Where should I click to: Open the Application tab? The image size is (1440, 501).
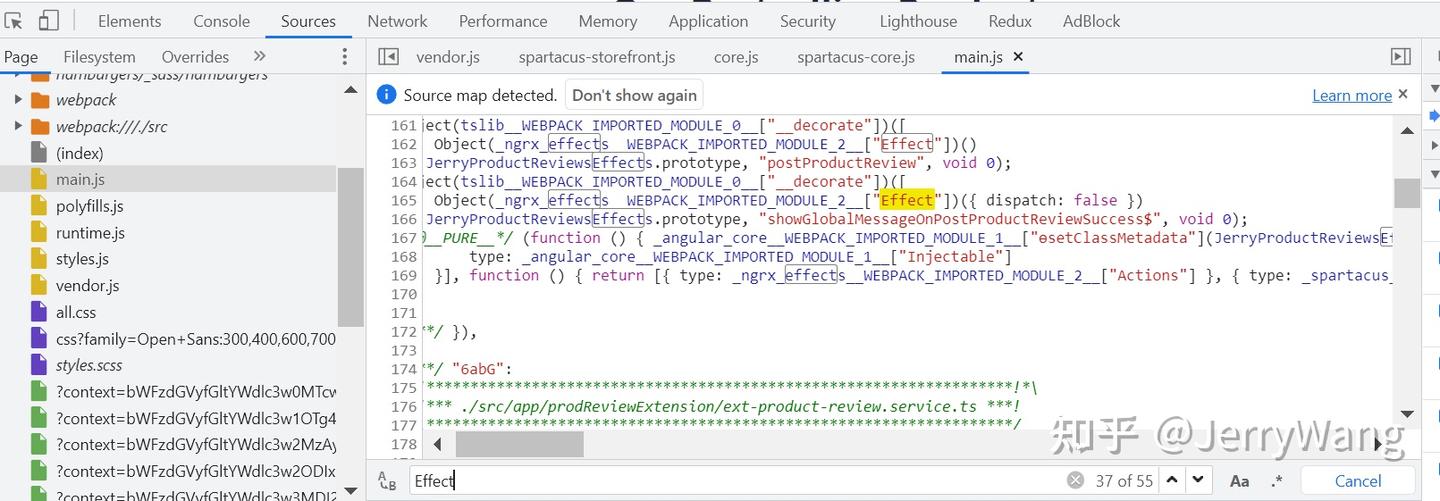(708, 21)
